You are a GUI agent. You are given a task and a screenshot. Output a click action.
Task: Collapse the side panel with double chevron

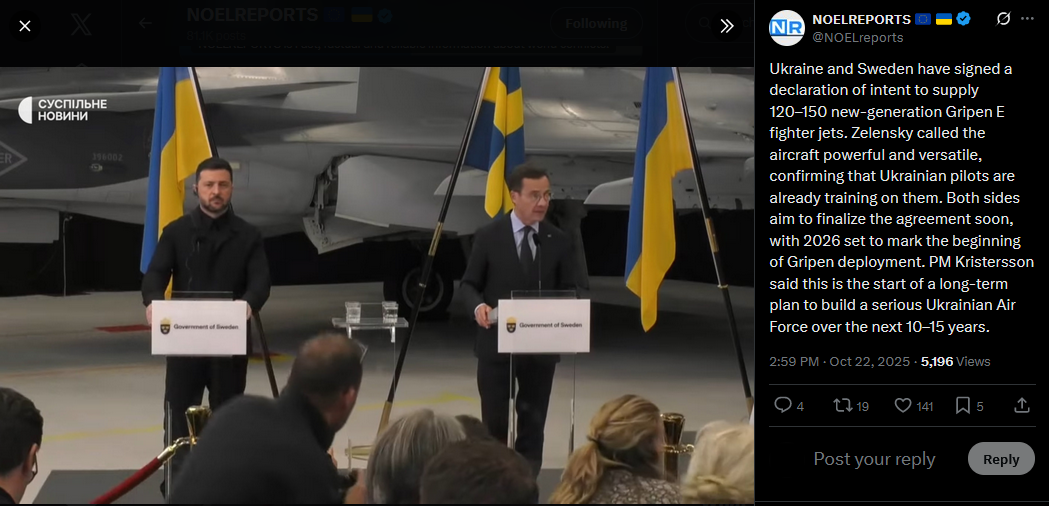(x=727, y=26)
